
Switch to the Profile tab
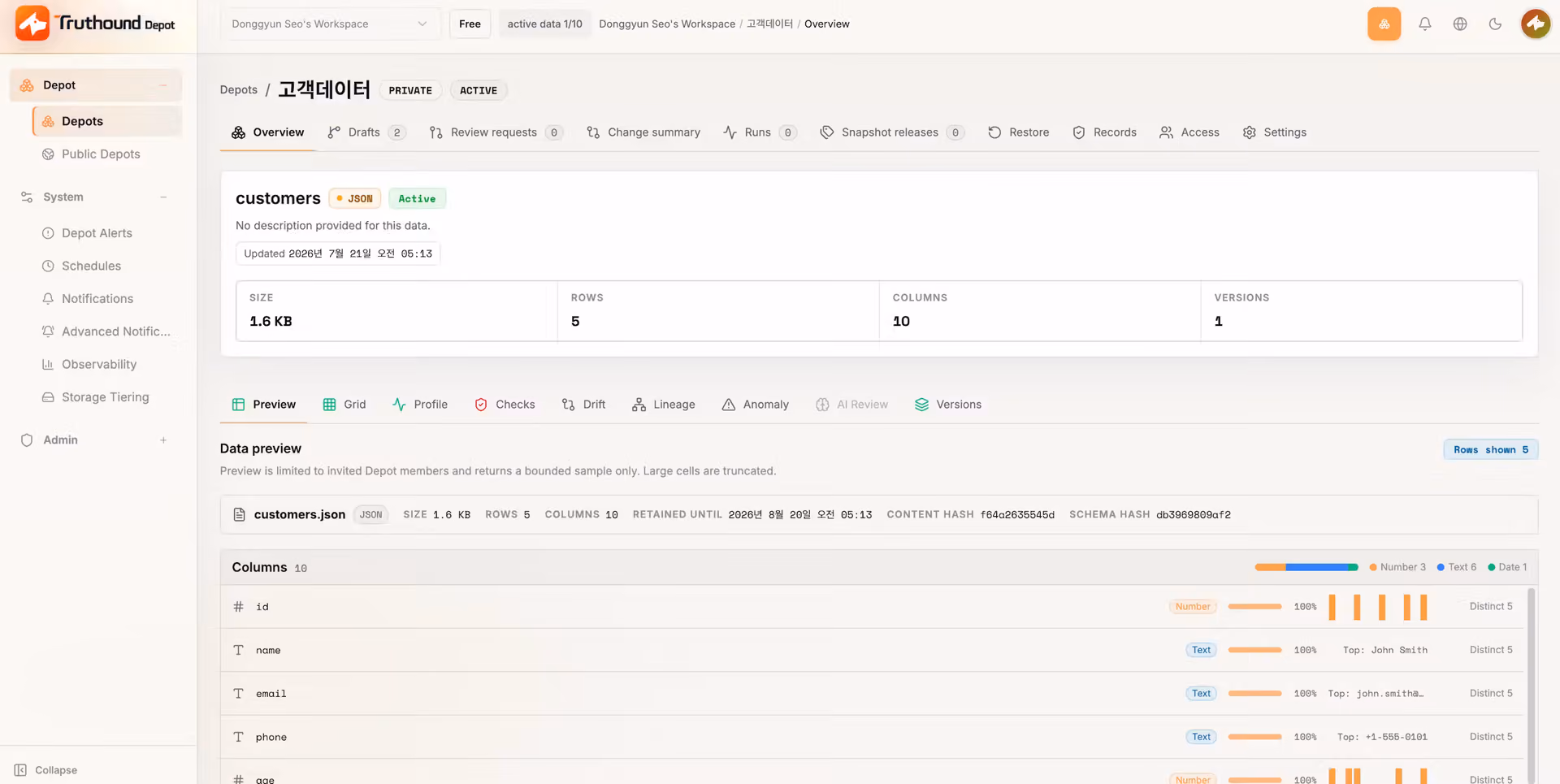coord(420,405)
